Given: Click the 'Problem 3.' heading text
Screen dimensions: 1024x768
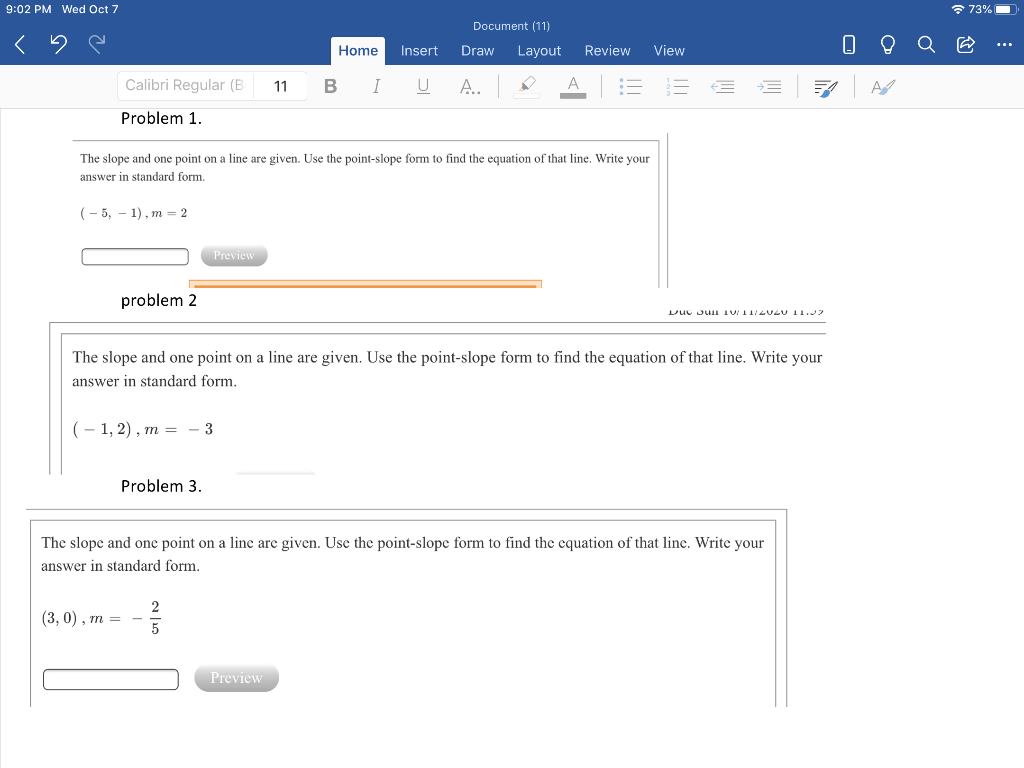Looking at the screenshot, I should click(161, 486).
